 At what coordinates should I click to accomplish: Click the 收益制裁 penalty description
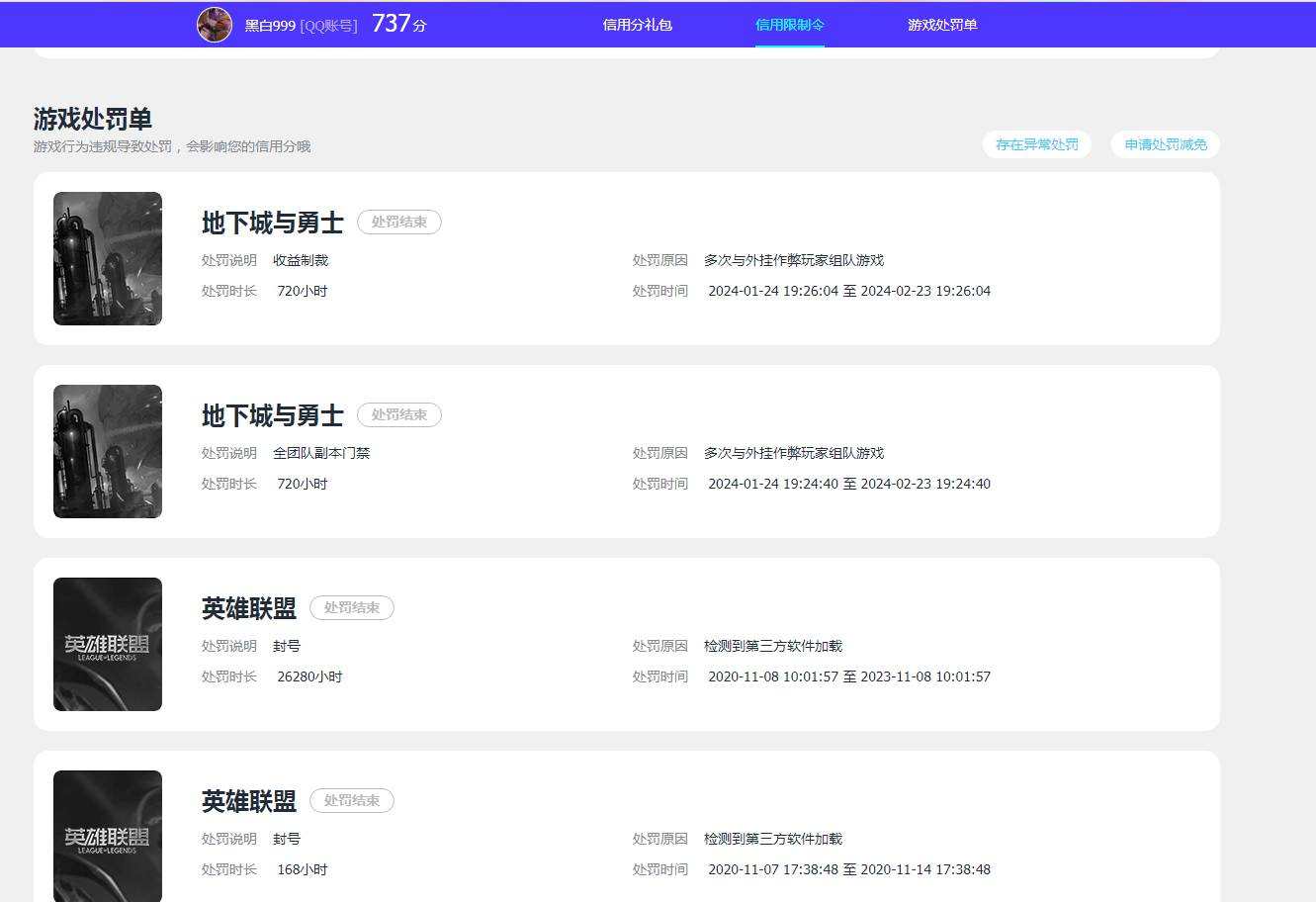[x=301, y=260]
